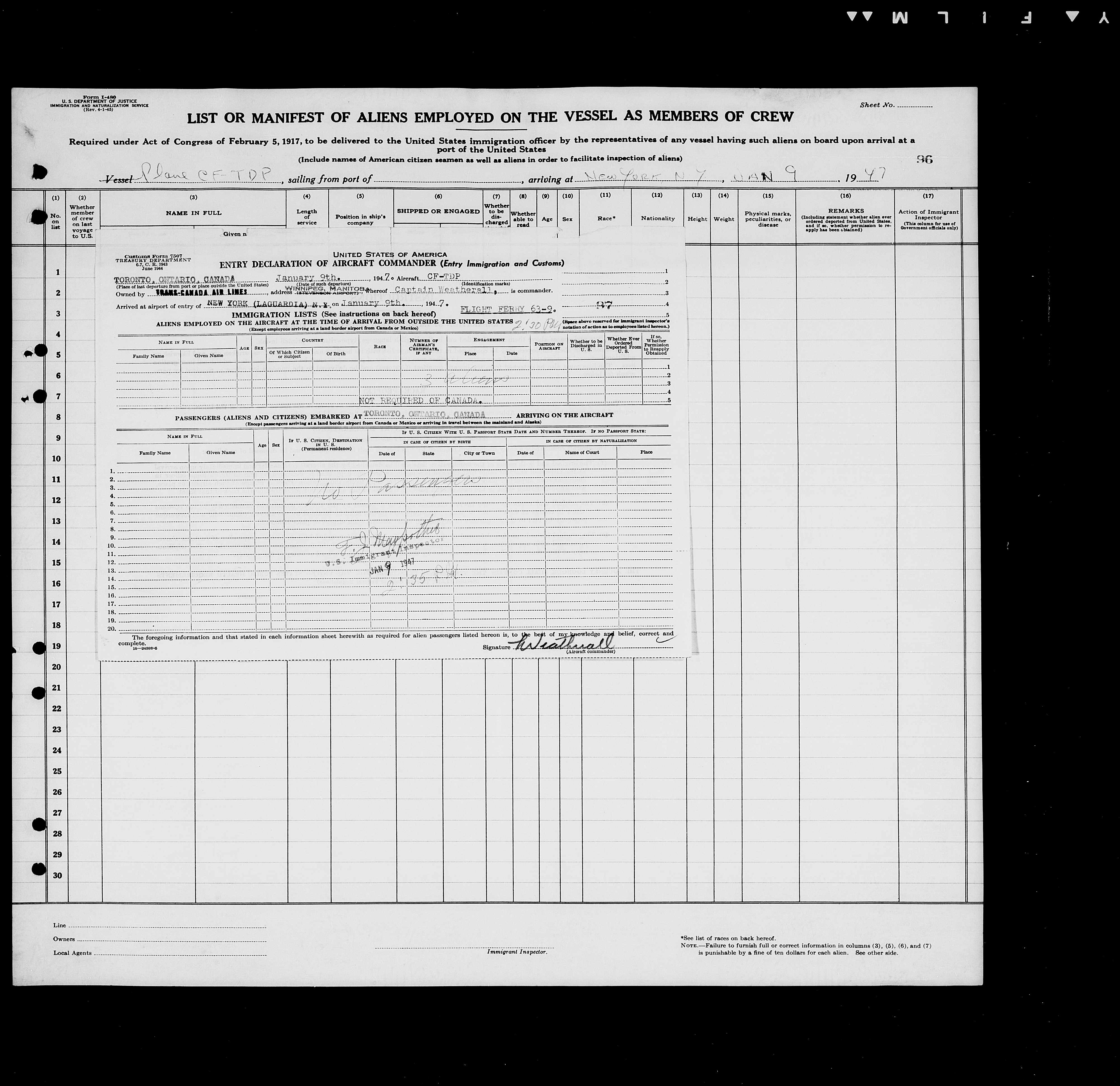Click the typed commander name 'Captain Weatherall'
1120x1086 pixels.
click(x=444, y=290)
